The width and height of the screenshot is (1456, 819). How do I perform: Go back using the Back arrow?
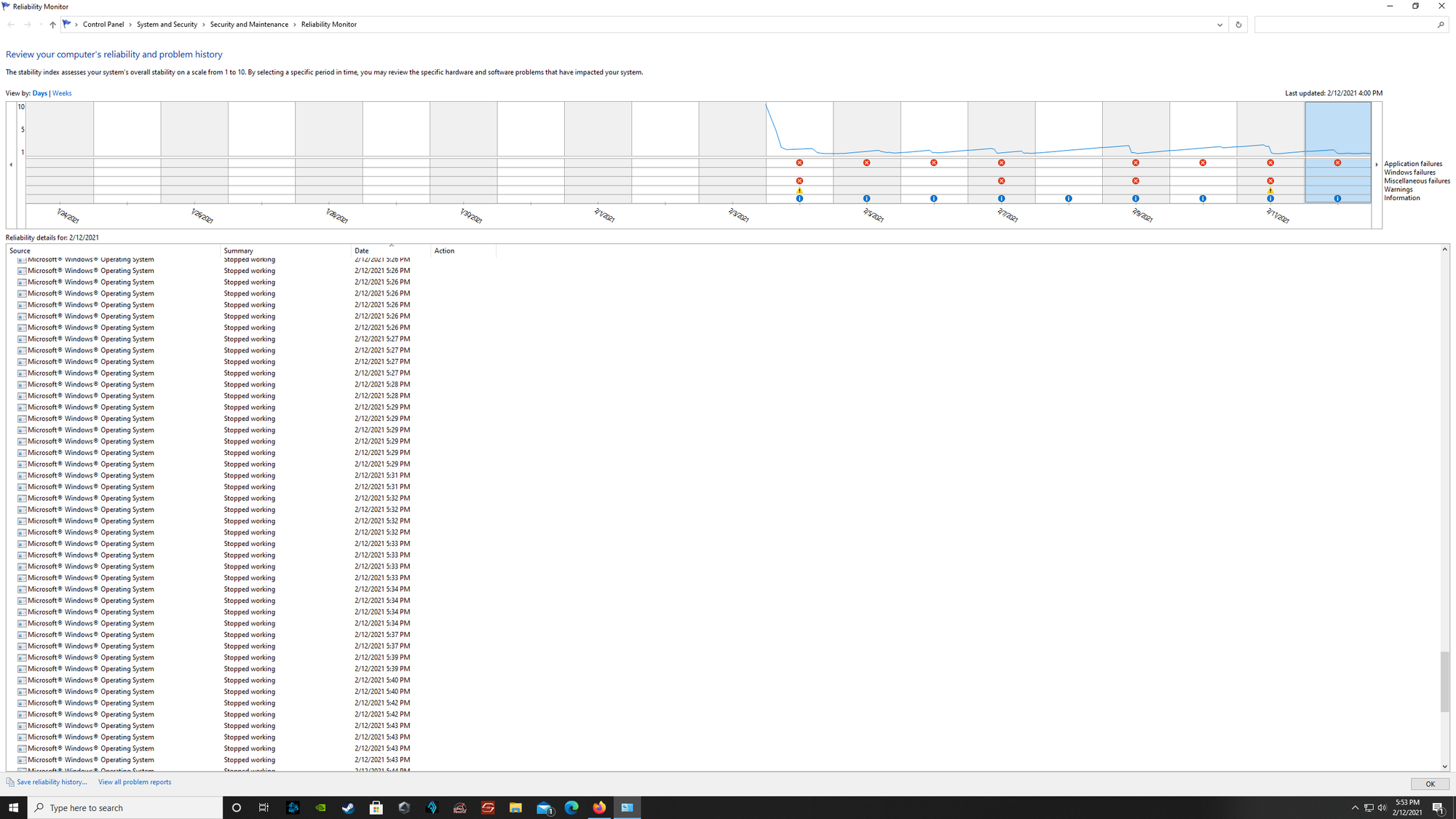tap(11, 25)
